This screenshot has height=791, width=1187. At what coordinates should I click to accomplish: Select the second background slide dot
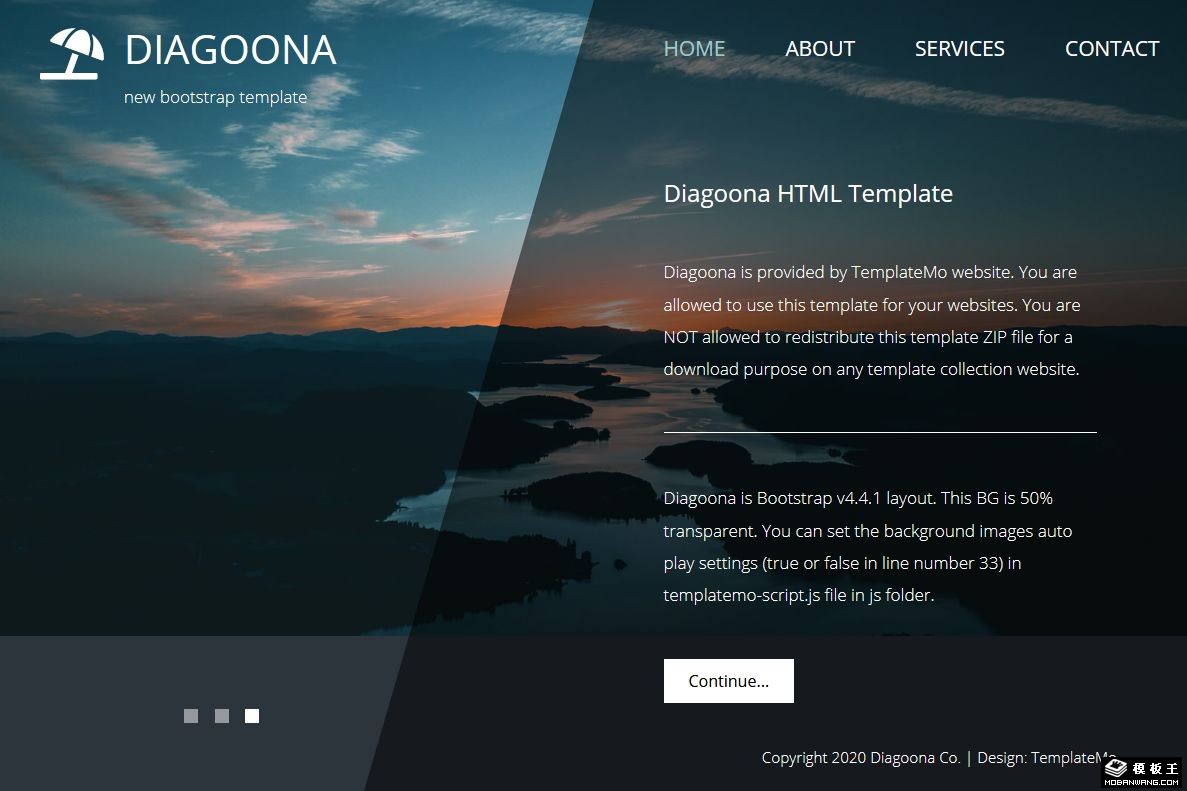coord(222,716)
